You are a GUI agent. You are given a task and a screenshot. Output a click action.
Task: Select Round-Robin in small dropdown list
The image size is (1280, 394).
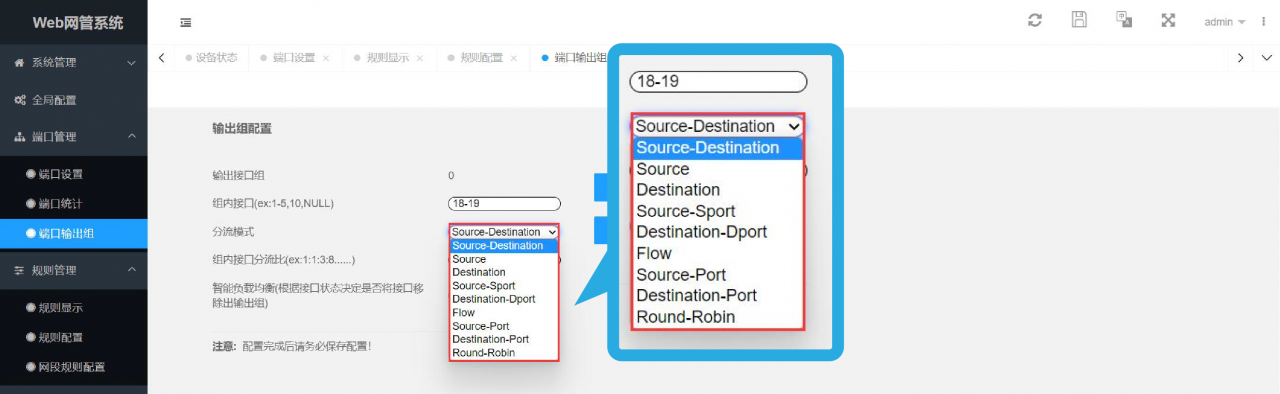pos(504,353)
